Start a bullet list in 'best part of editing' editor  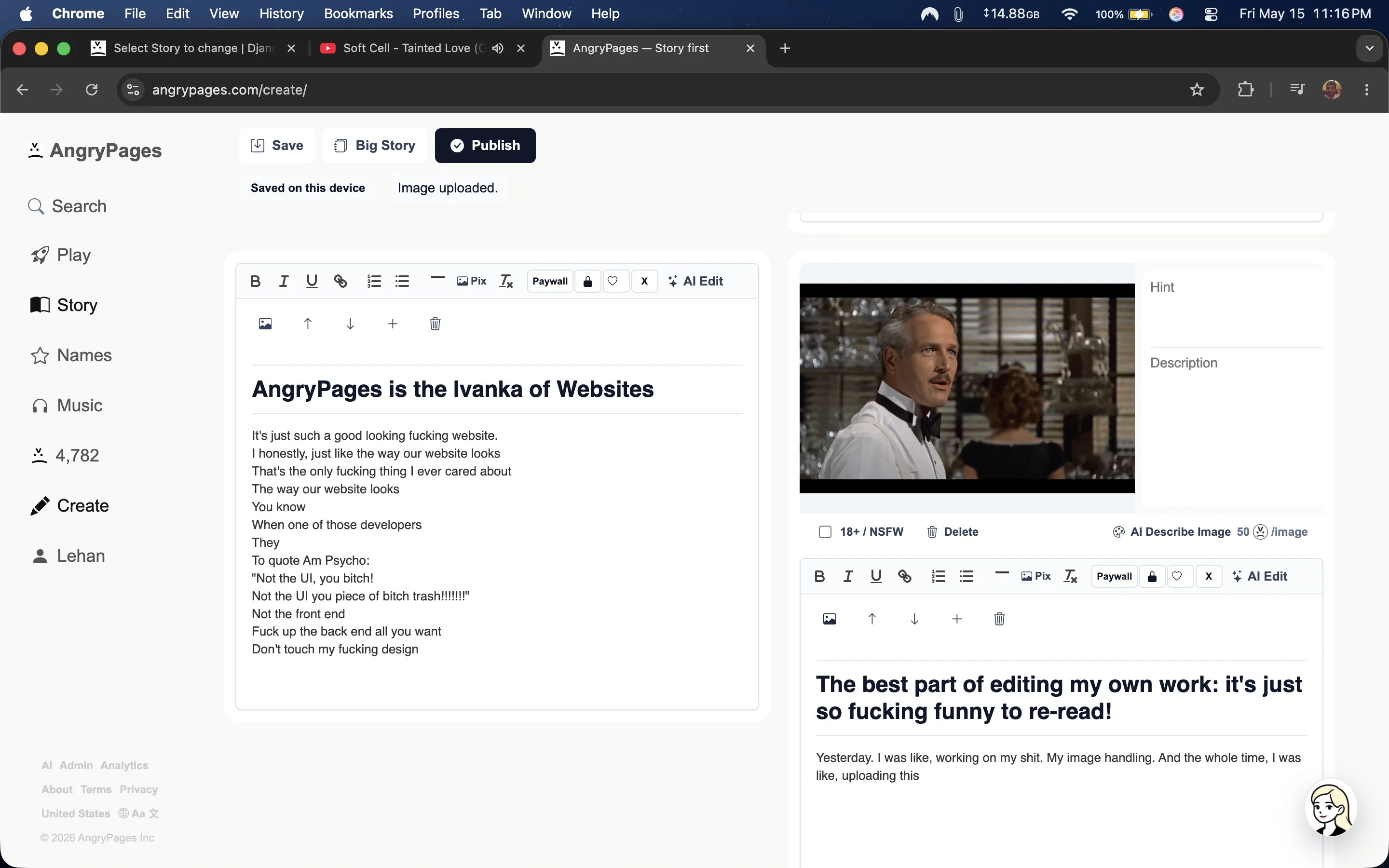pyautogui.click(x=967, y=576)
